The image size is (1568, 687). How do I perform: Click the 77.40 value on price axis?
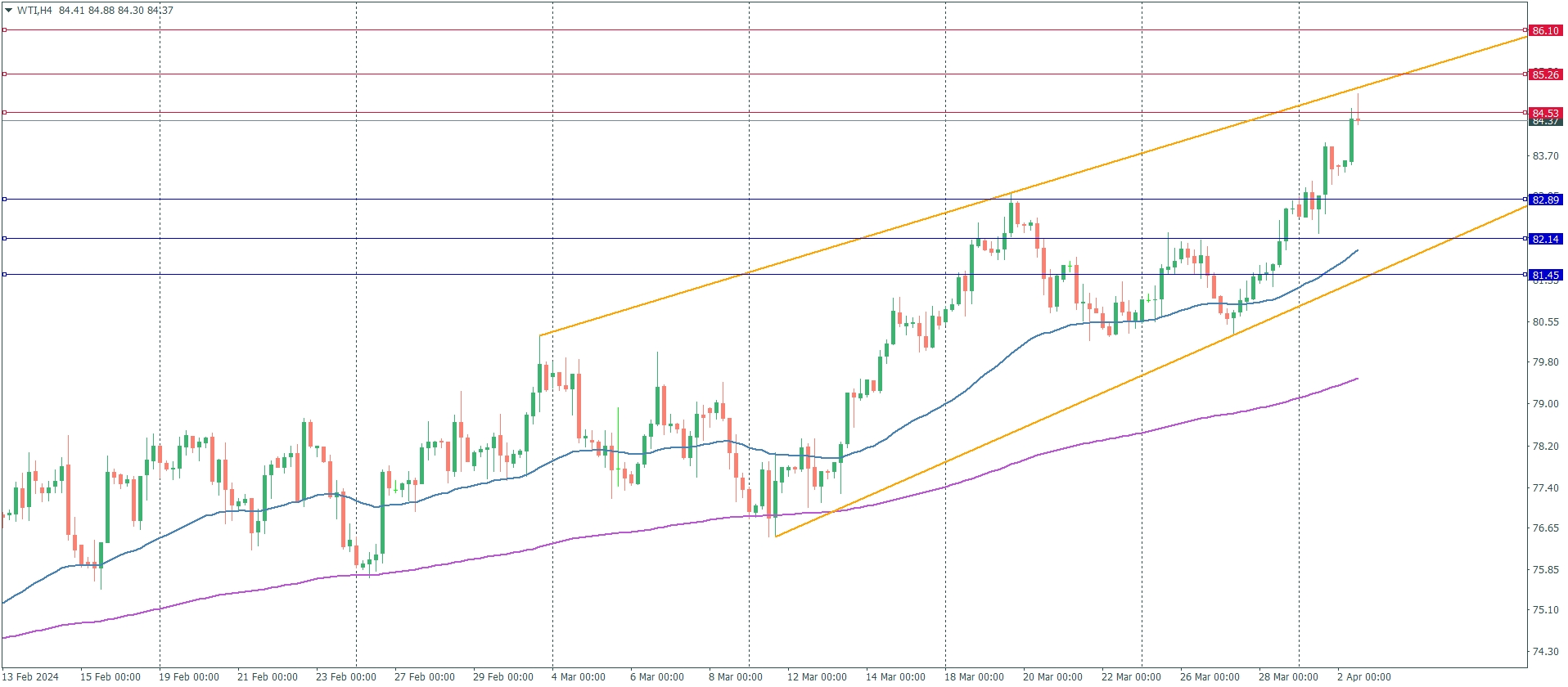coord(1545,488)
